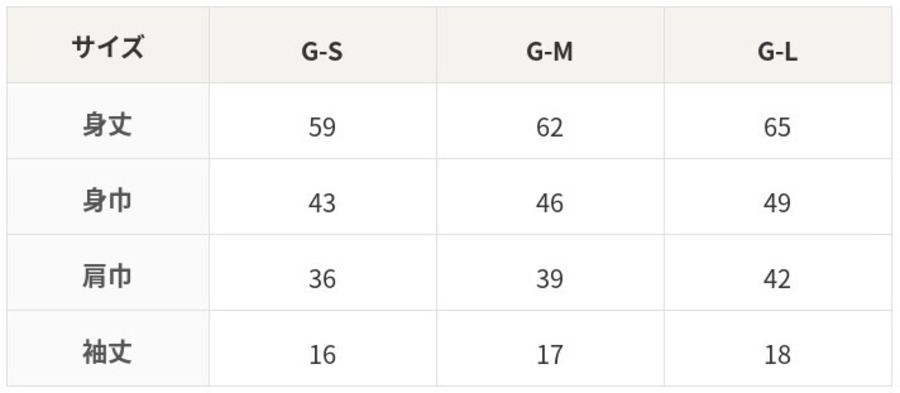Click the 袖丈 row label
Screen dimensions: 900x393
tap(108, 348)
